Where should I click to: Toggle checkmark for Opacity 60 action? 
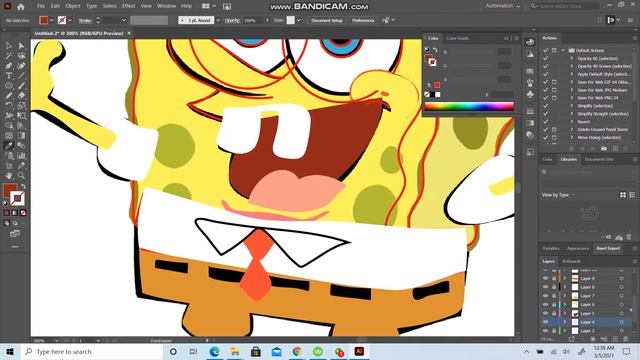(546, 58)
